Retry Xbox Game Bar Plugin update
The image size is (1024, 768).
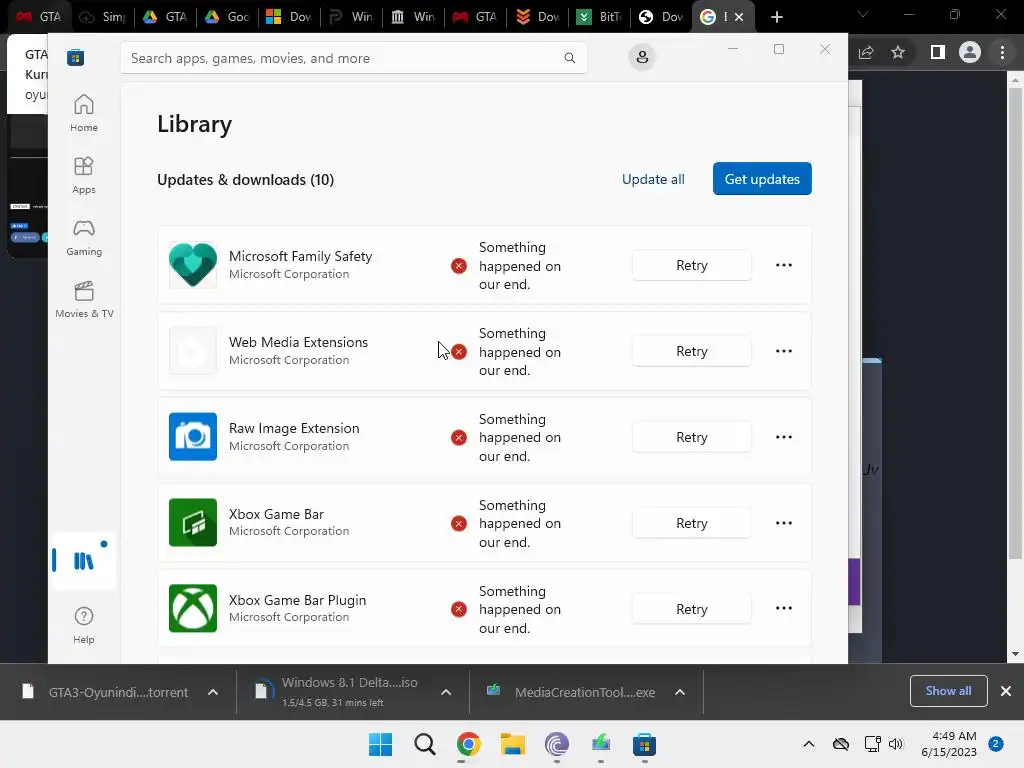[692, 609]
